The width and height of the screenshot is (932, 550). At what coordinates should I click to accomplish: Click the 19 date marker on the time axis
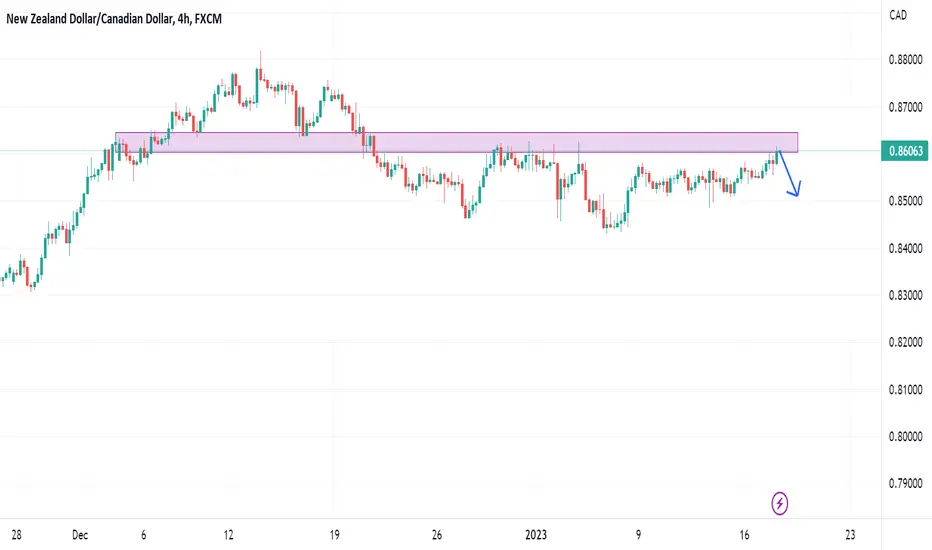335,535
